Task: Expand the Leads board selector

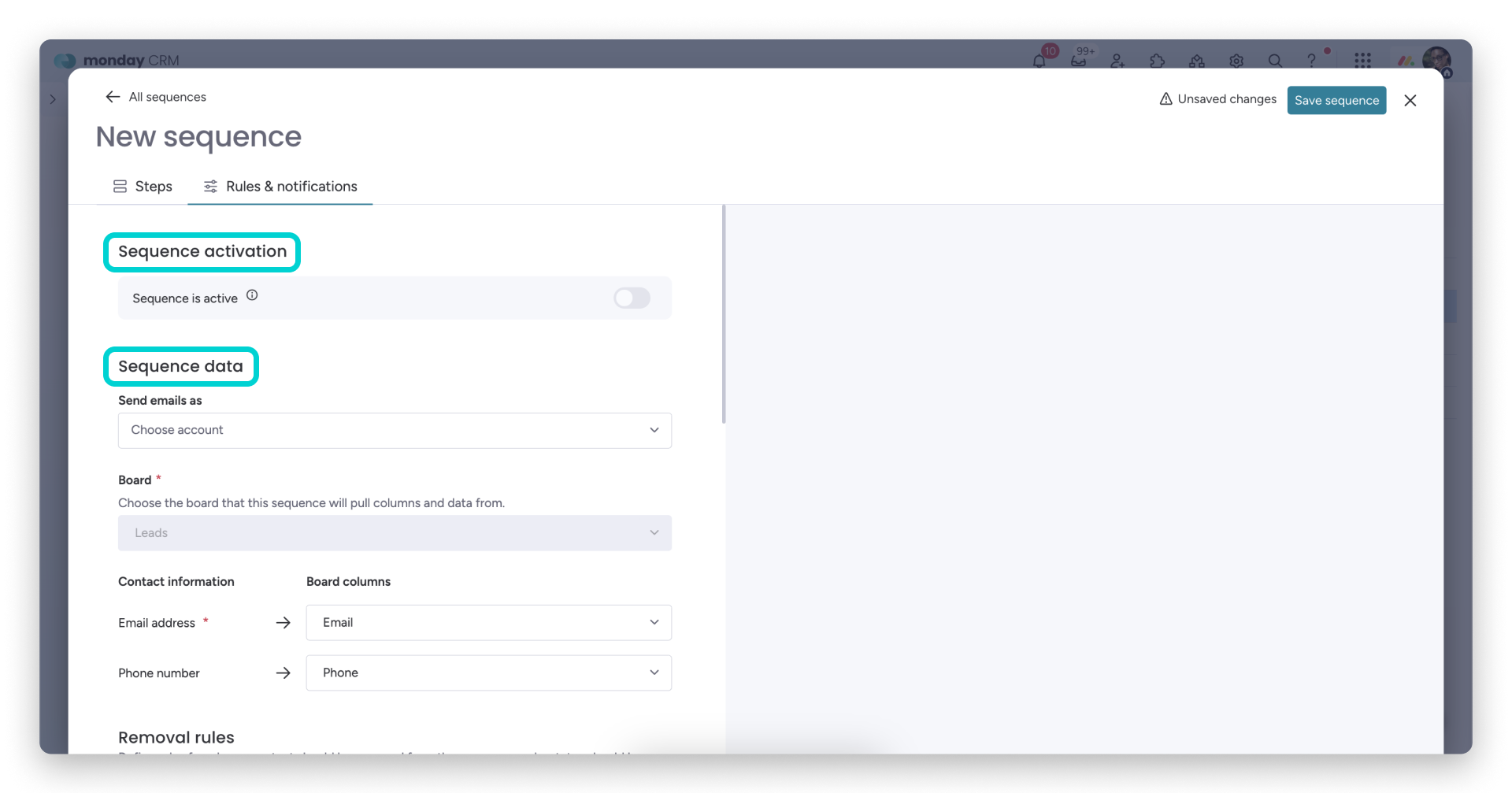Action: 394,532
